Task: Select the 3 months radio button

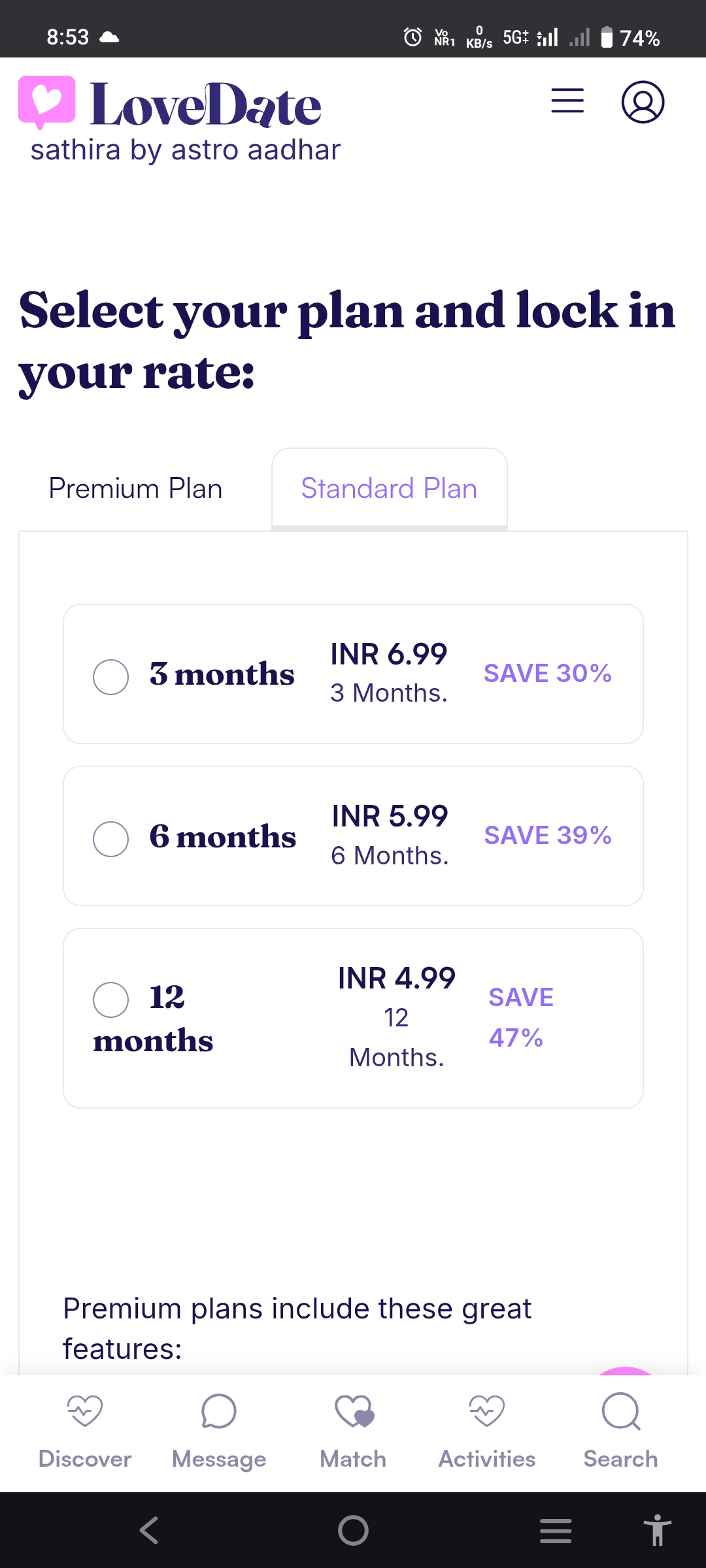Action: pos(111,677)
